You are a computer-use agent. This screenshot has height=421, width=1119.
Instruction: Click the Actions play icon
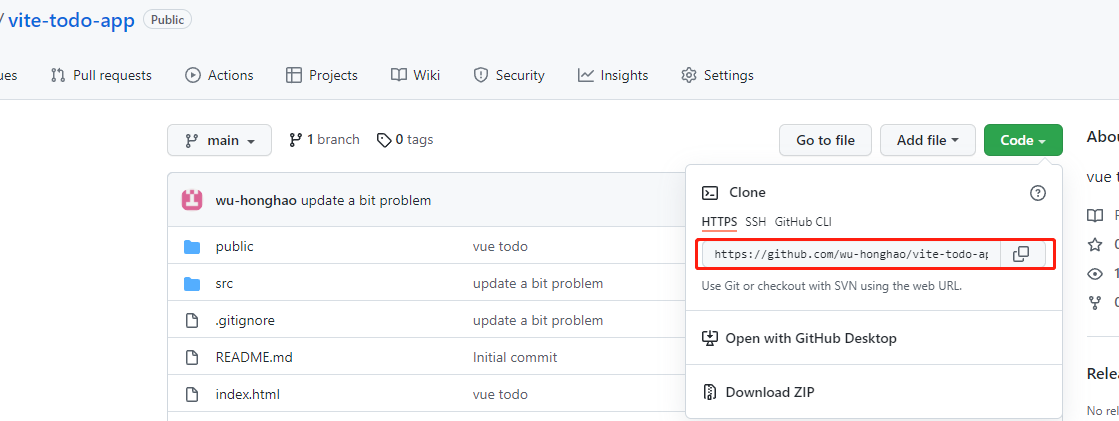coord(193,75)
